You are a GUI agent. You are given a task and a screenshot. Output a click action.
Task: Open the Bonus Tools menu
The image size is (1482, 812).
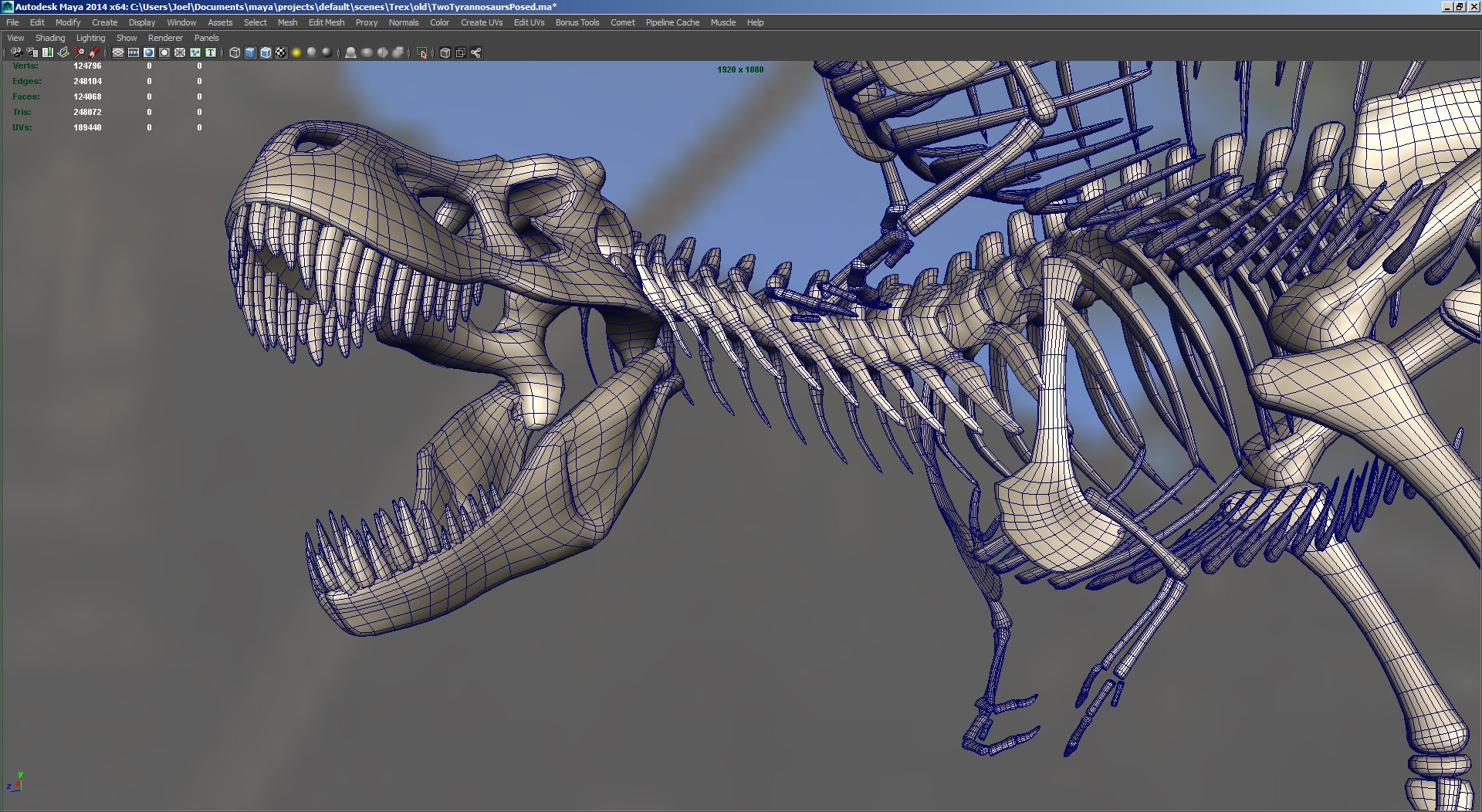click(577, 22)
